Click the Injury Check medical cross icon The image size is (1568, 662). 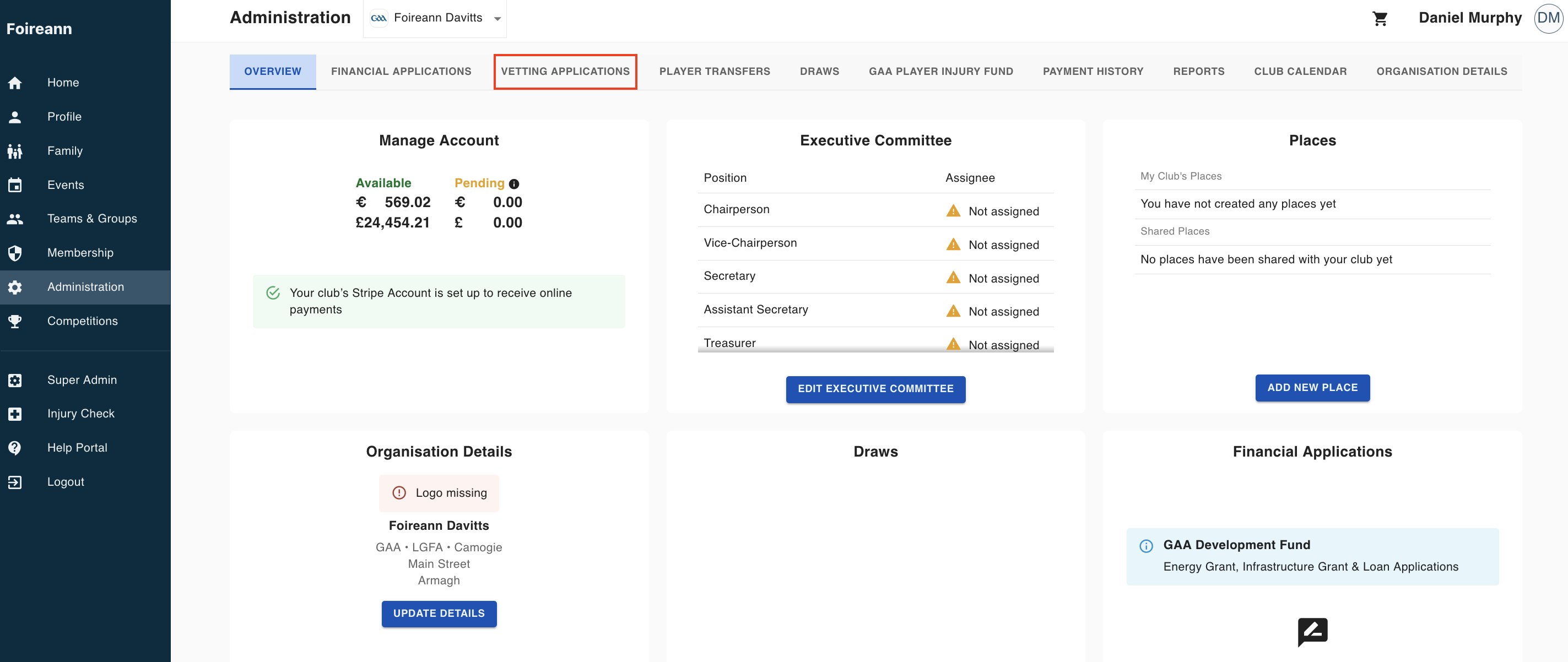[15, 414]
